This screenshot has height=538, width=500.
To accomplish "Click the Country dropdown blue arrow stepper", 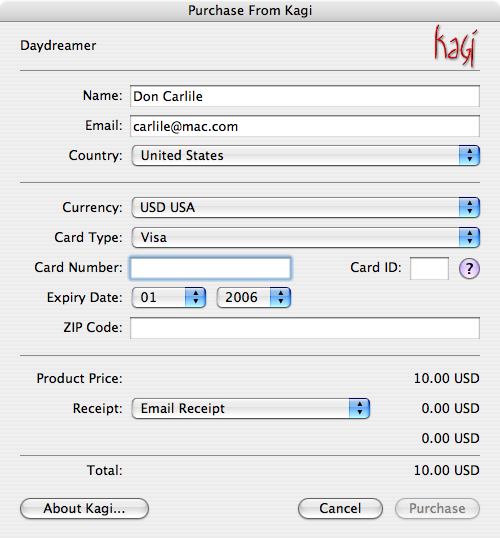I will [x=469, y=155].
